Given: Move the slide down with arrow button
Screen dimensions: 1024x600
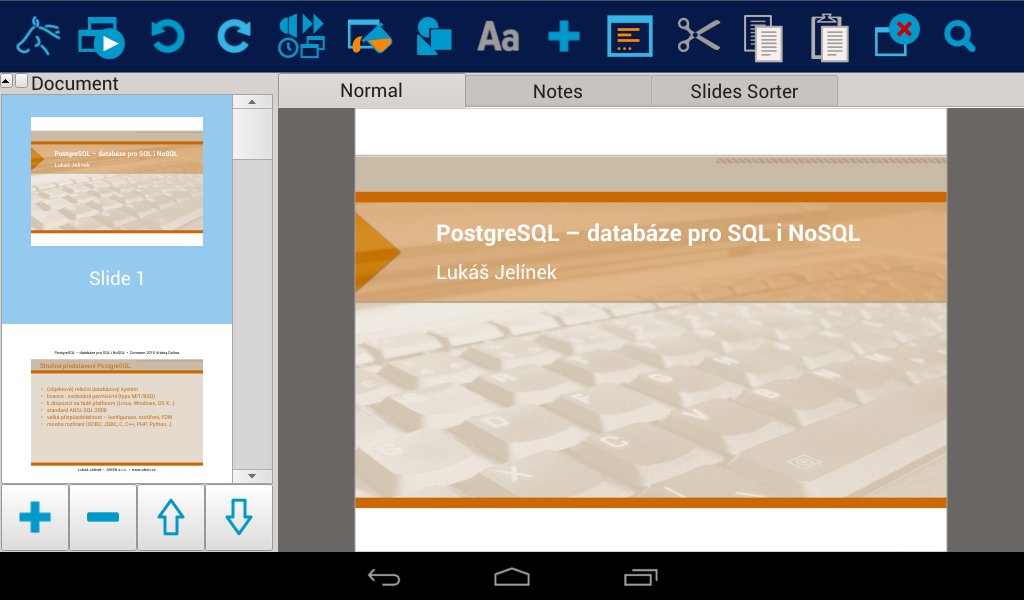Looking at the screenshot, I should pos(239,517).
